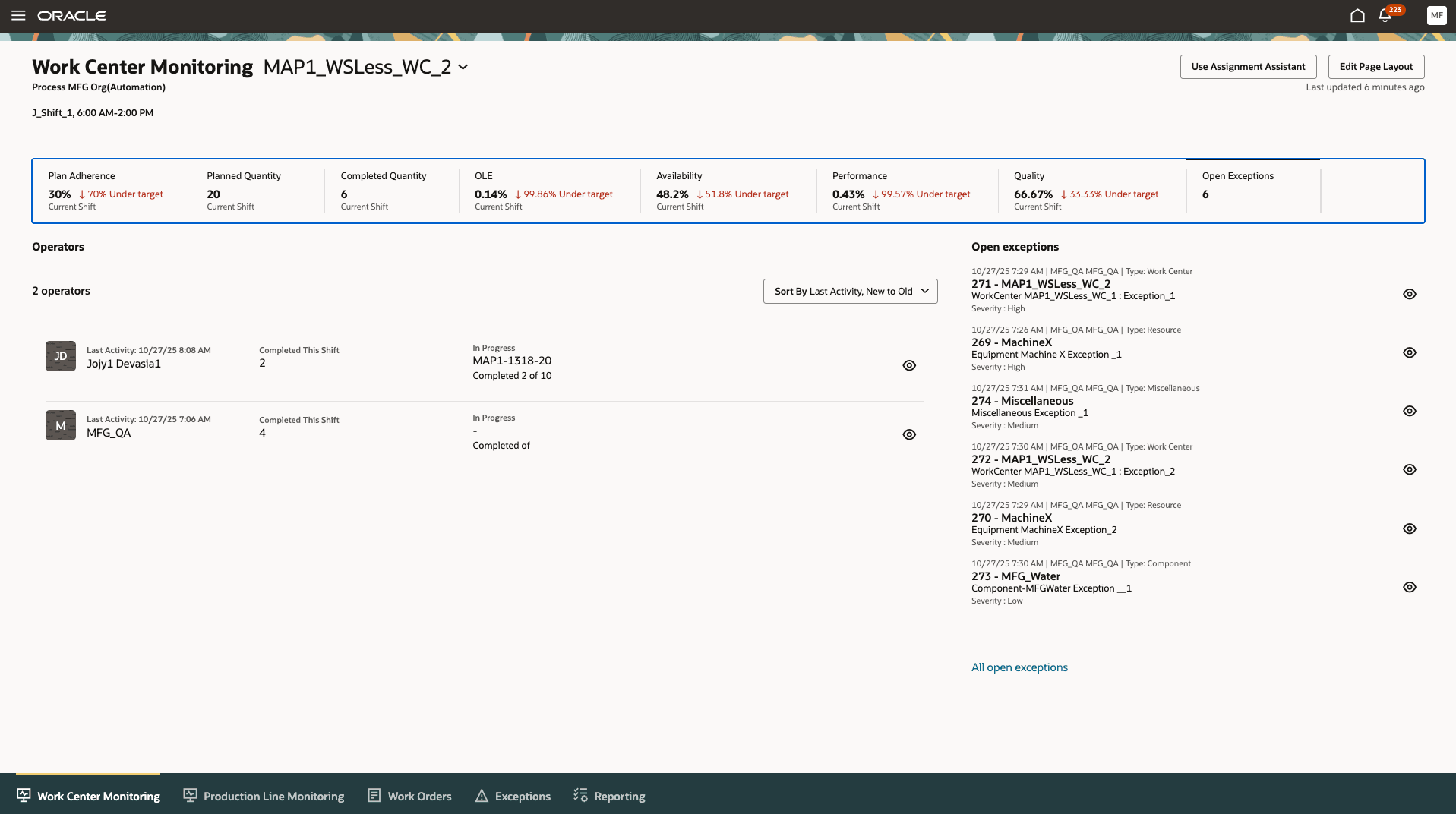View details of MFG_QA operator
This screenshot has height=814, width=1456.
(909, 434)
